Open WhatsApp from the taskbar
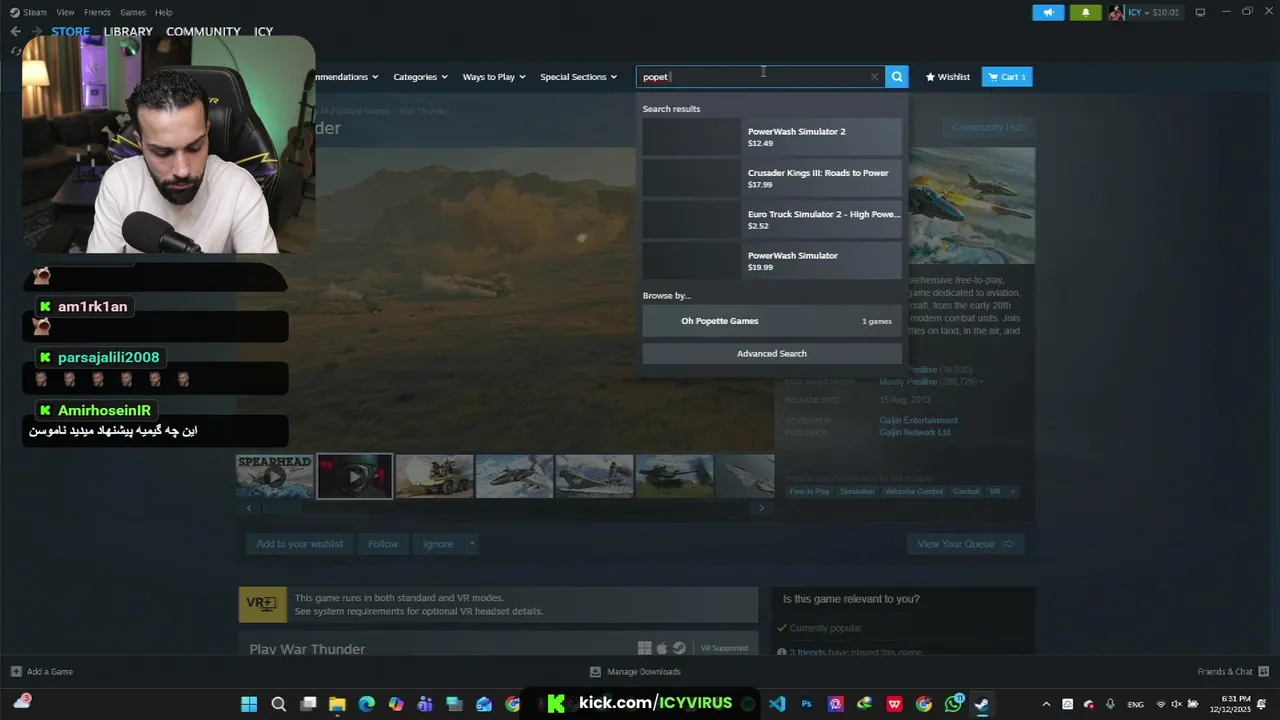This screenshot has height=720, width=1280. click(x=953, y=704)
